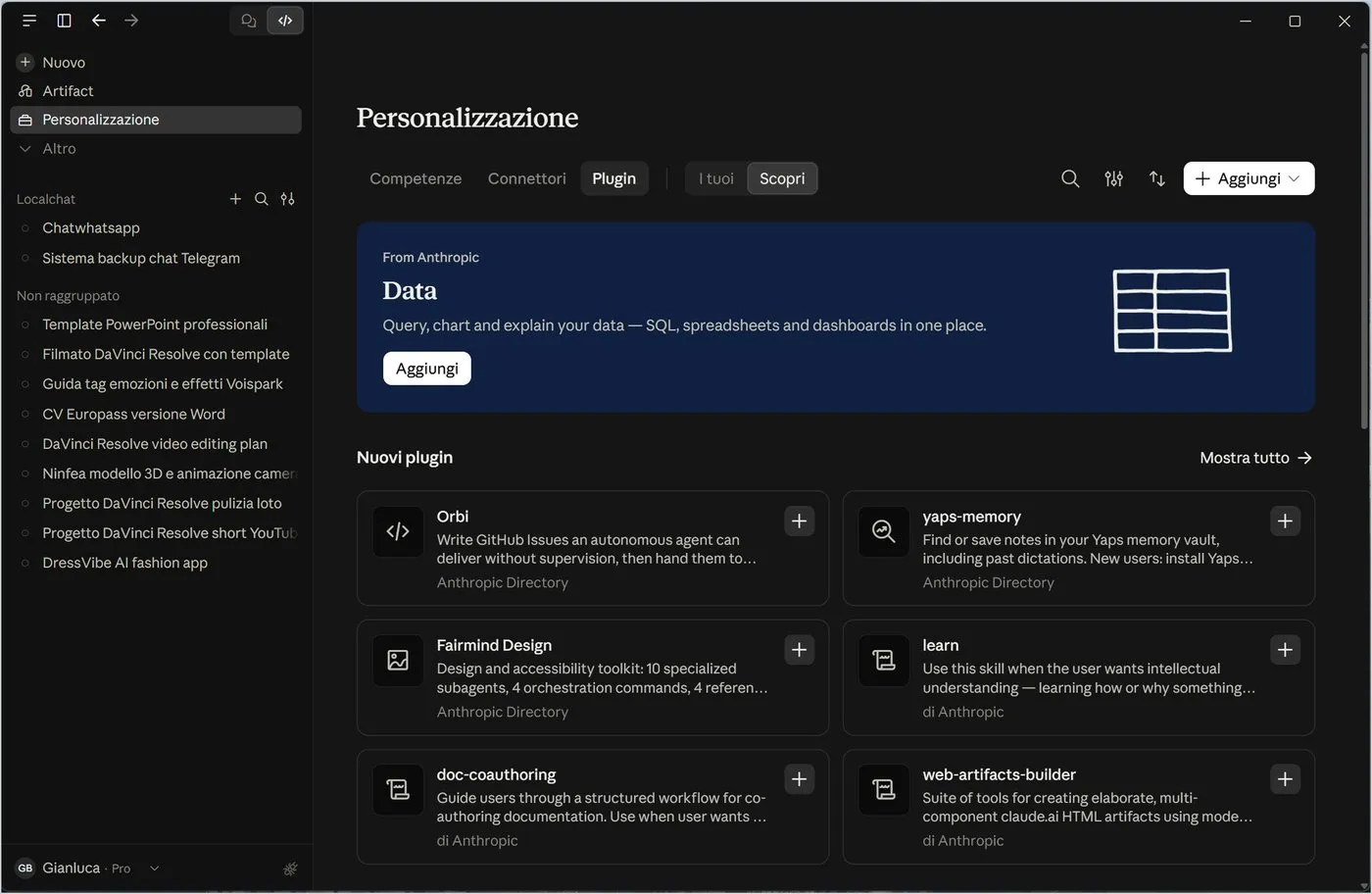Click the vertical scrollbar thumb
The image size is (1372, 894).
pyautogui.click(x=1363, y=240)
